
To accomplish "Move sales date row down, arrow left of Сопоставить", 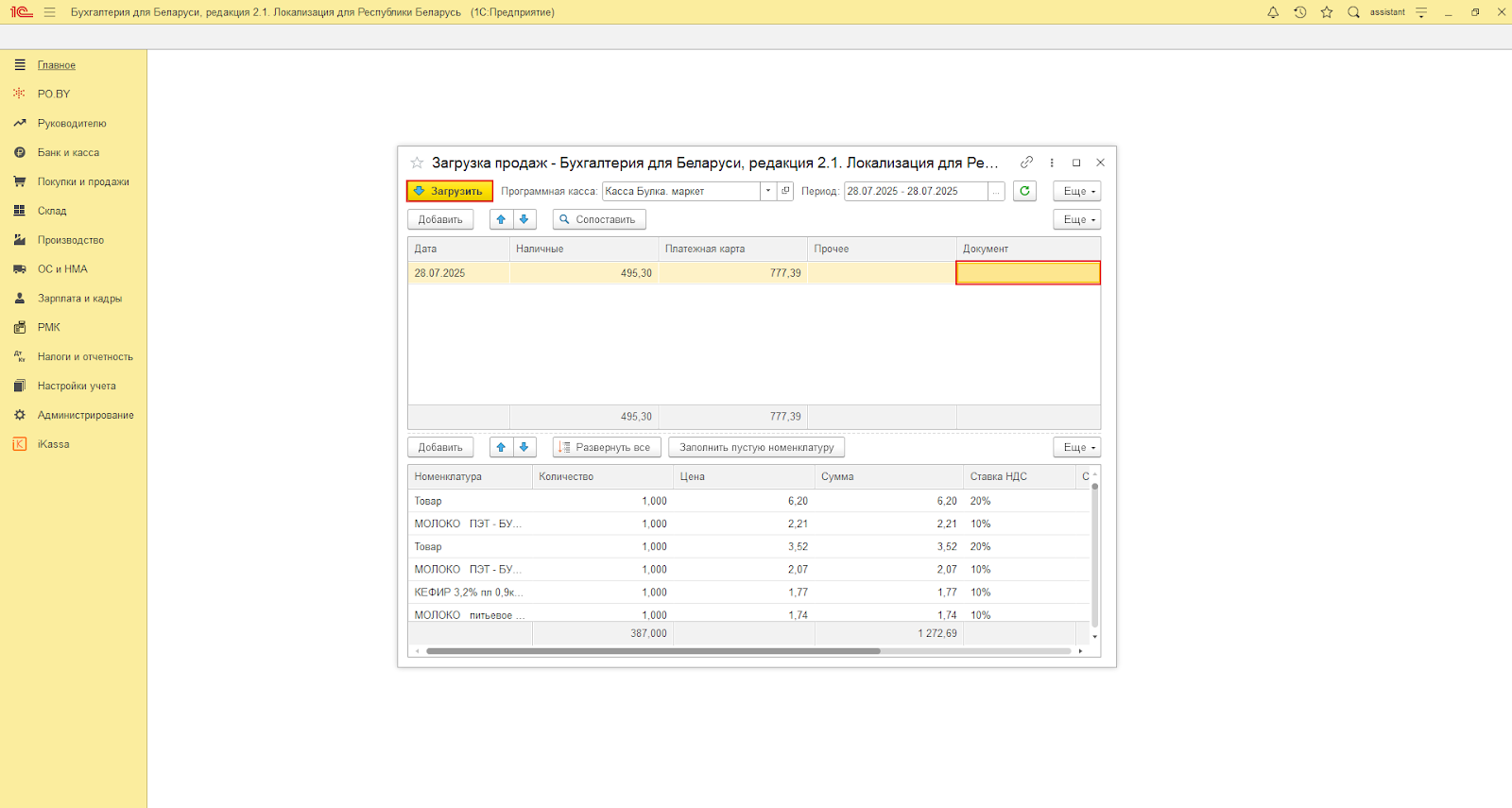I will pyautogui.click(x=524, y=219).
